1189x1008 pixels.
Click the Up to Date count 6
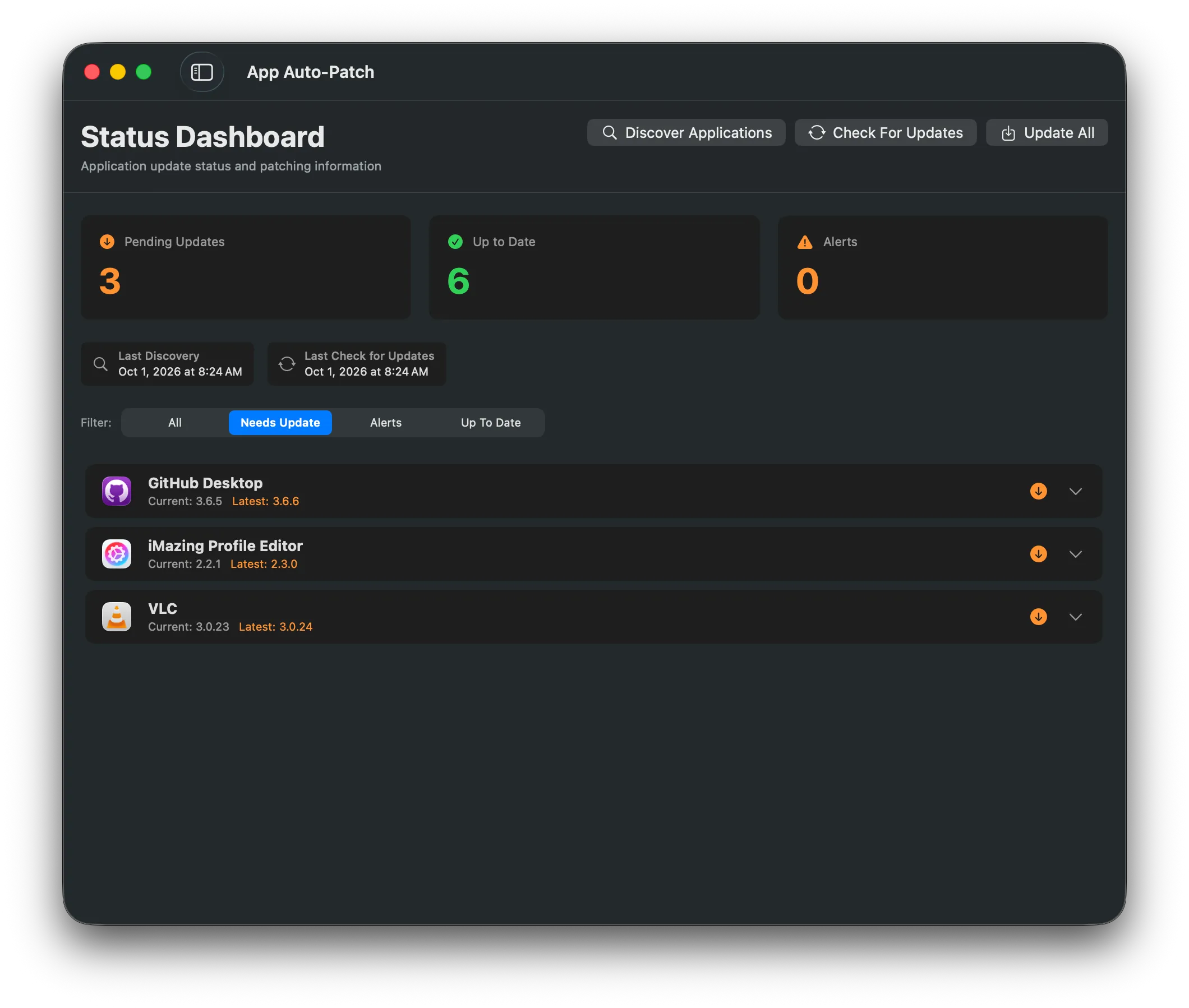(x=458, y=281)
